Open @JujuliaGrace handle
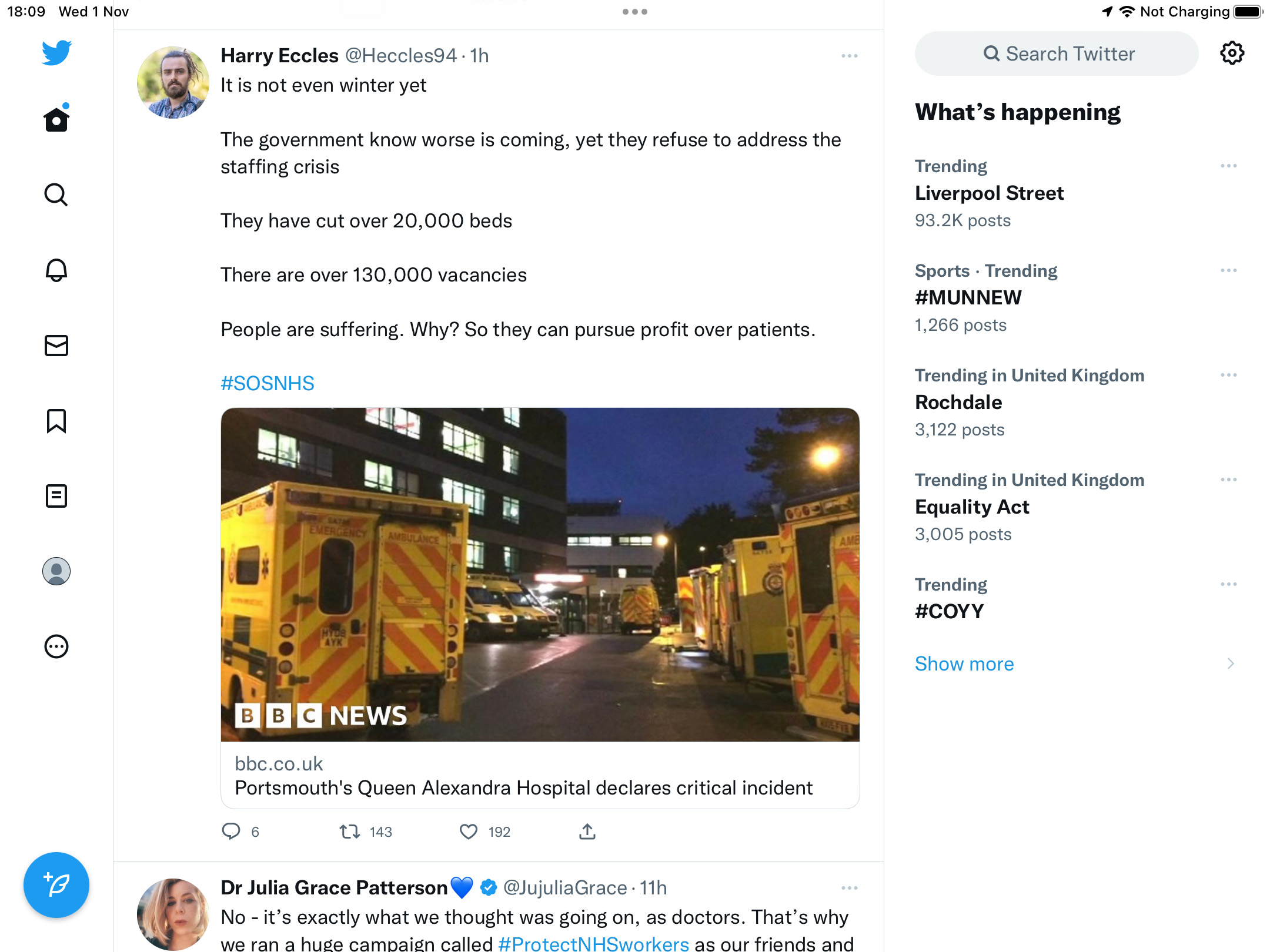This screenshot has width=1270, height=952. 565,887
